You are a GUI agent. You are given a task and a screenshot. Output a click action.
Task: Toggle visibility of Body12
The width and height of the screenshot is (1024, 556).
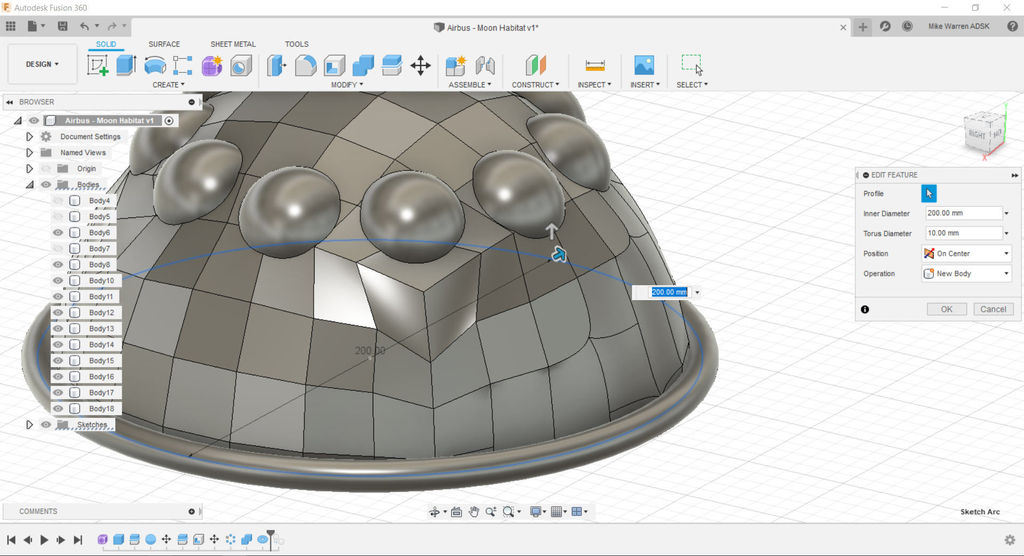(x=58, y=312)
